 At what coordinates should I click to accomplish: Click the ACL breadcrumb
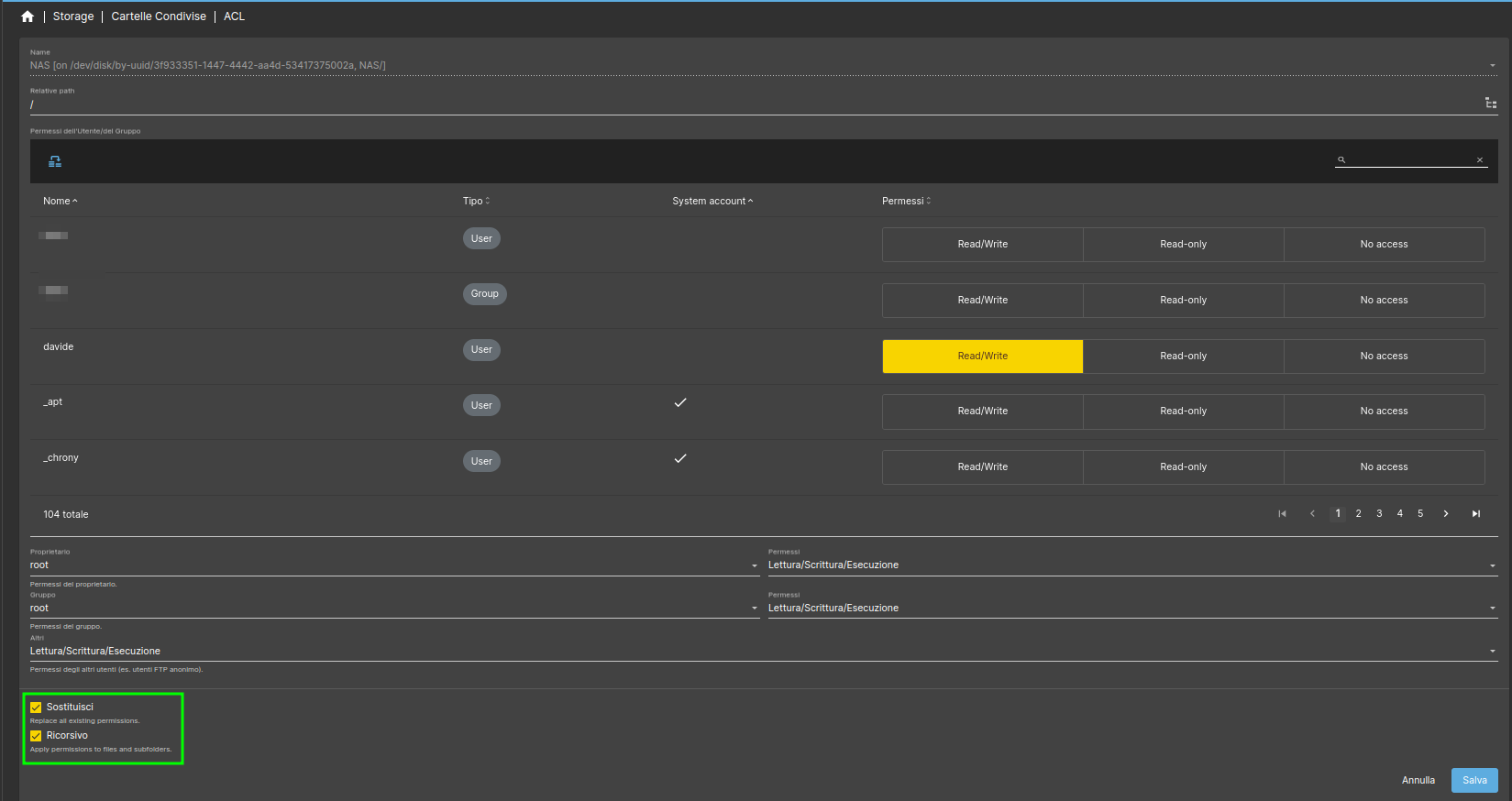point(234,16)
